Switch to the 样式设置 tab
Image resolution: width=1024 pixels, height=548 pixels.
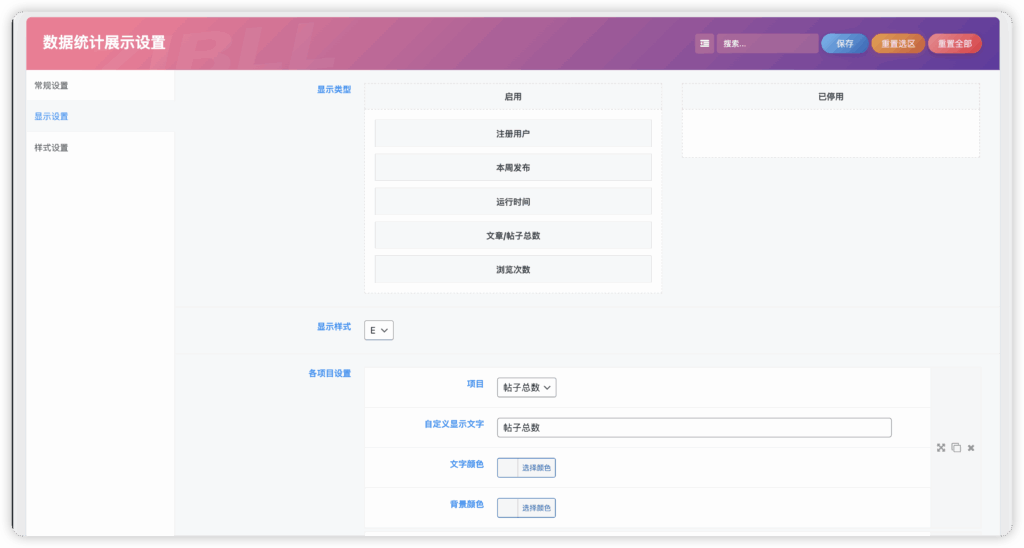(101, 148)
